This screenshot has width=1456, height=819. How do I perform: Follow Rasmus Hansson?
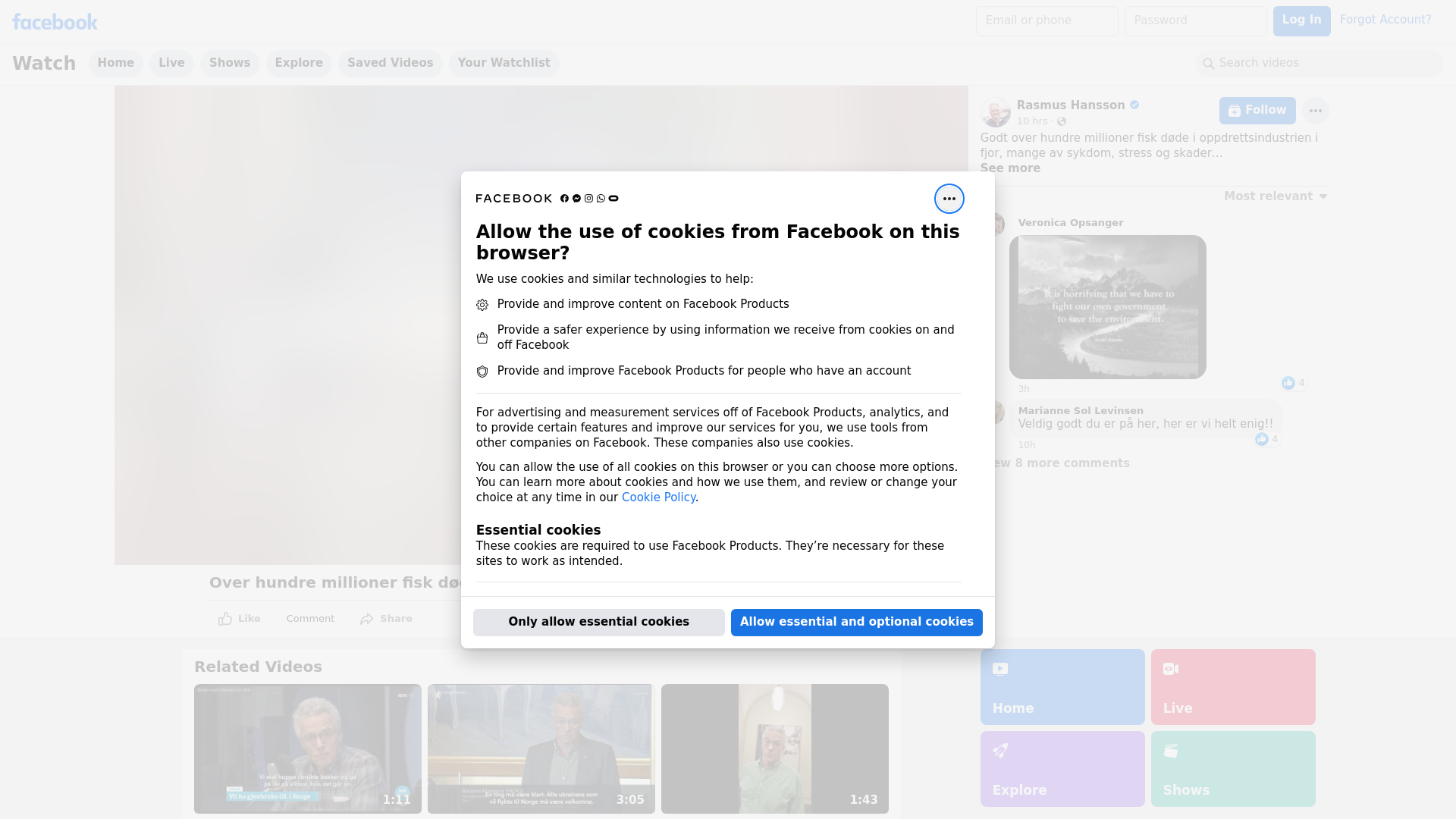tap(1257, 111)
